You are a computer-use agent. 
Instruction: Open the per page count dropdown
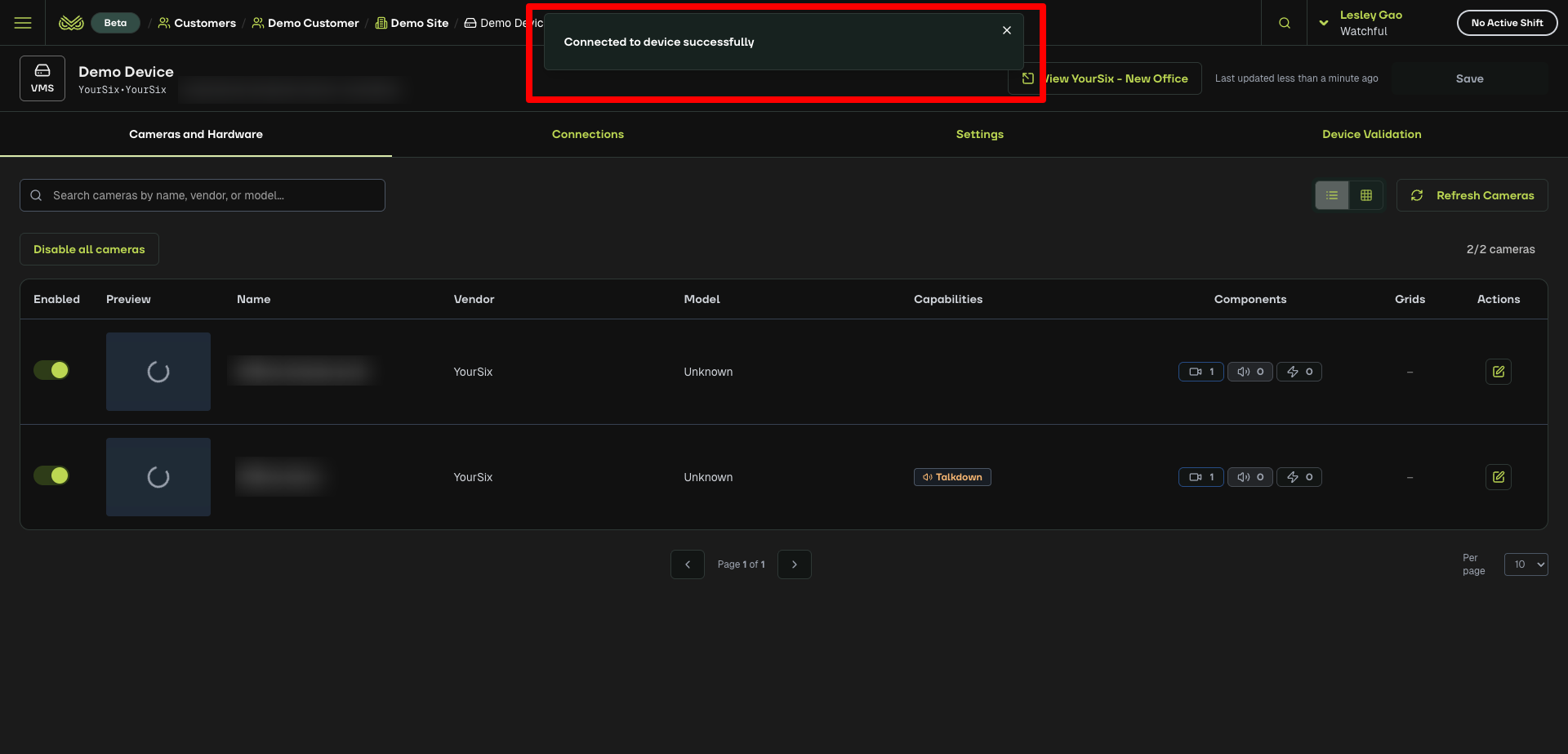[1526, 564]
